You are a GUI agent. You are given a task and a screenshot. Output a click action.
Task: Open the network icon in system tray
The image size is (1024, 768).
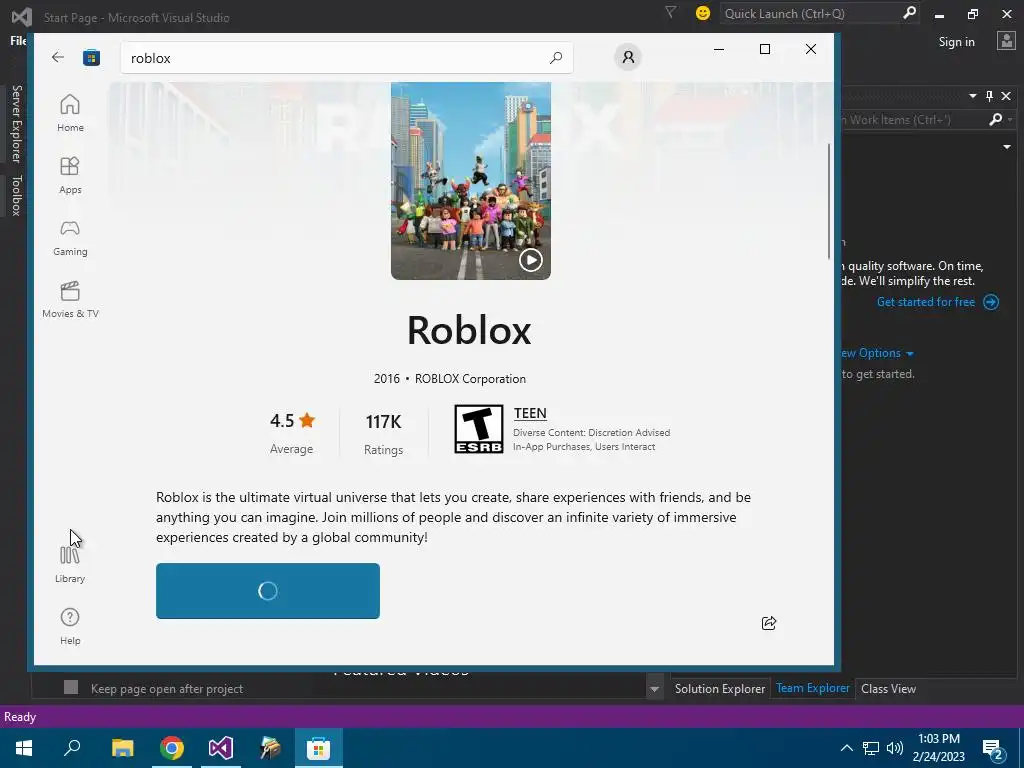tap(871, 748)
